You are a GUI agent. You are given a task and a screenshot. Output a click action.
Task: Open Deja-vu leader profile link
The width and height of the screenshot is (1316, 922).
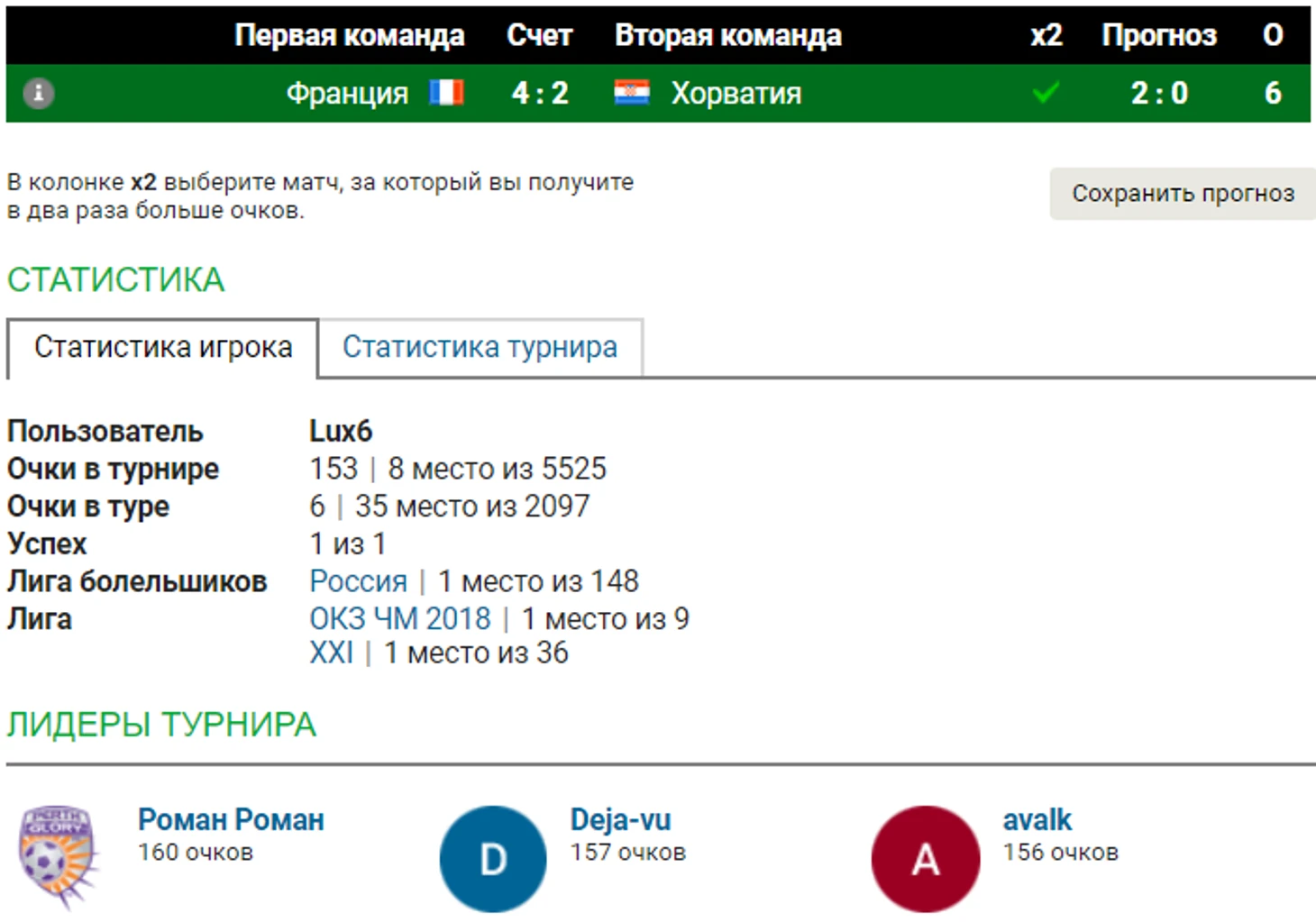pyautogui.click(x=621, y=820)
